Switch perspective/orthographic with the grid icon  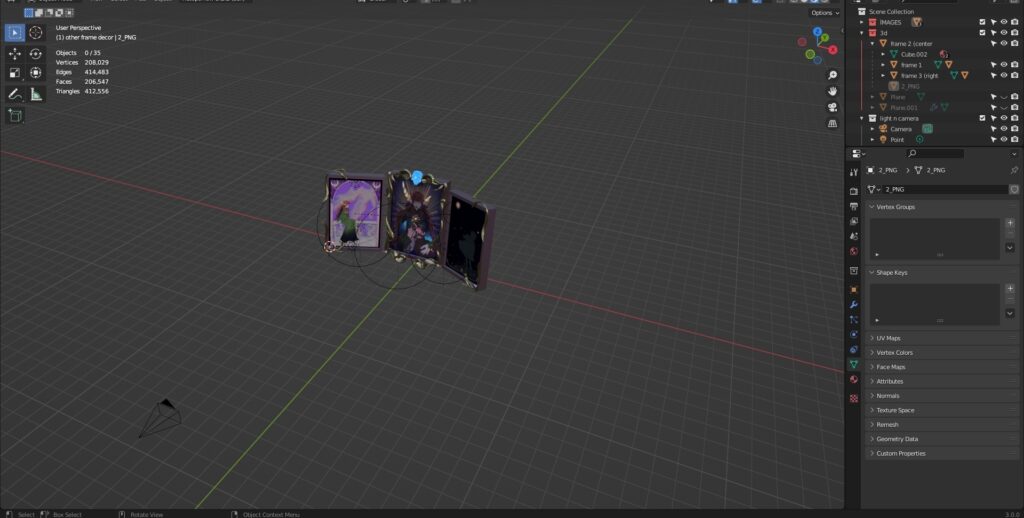coord(833,123)
